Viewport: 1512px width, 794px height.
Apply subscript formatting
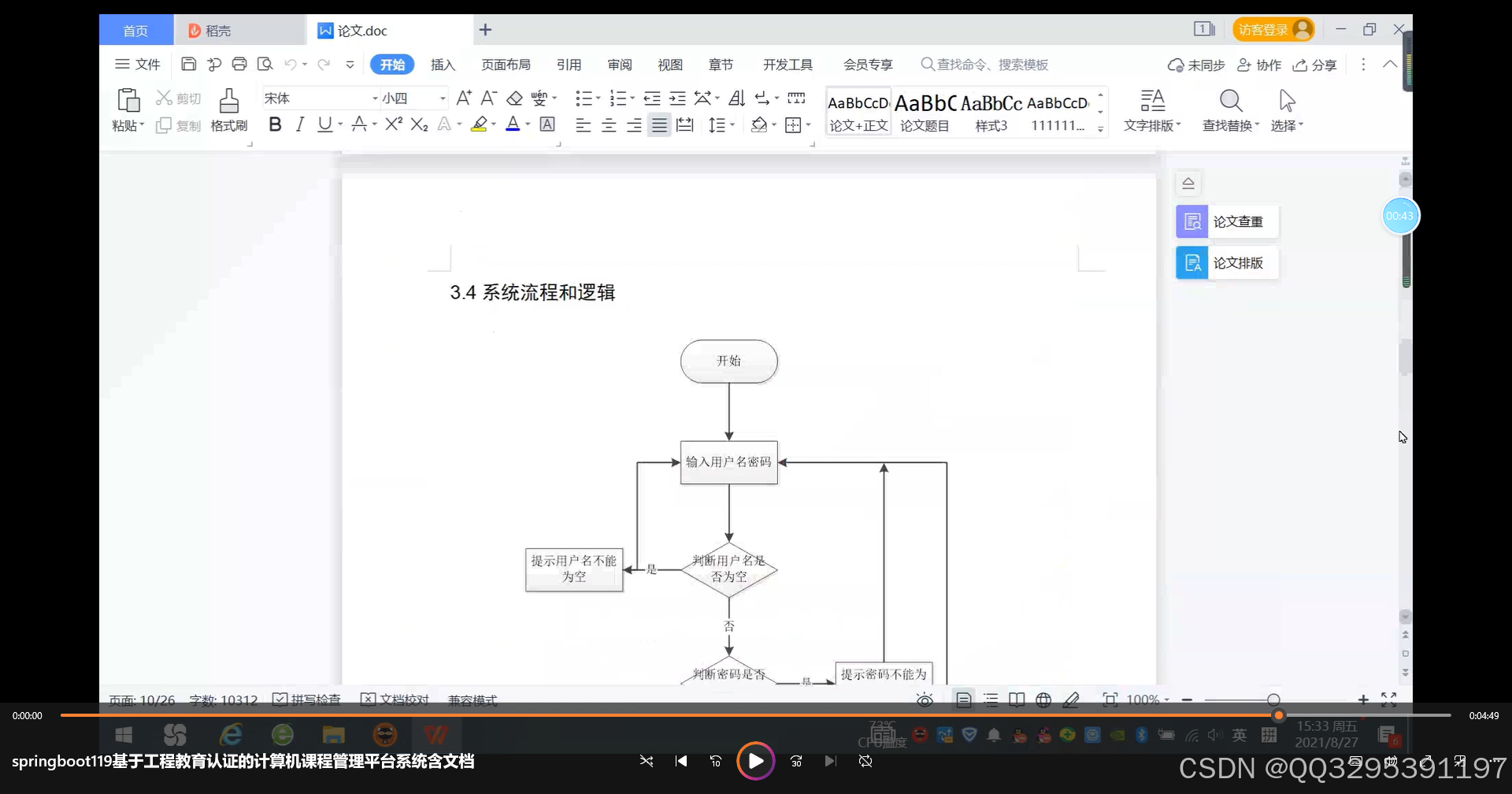pyautogui.click(x=420, y=124)
